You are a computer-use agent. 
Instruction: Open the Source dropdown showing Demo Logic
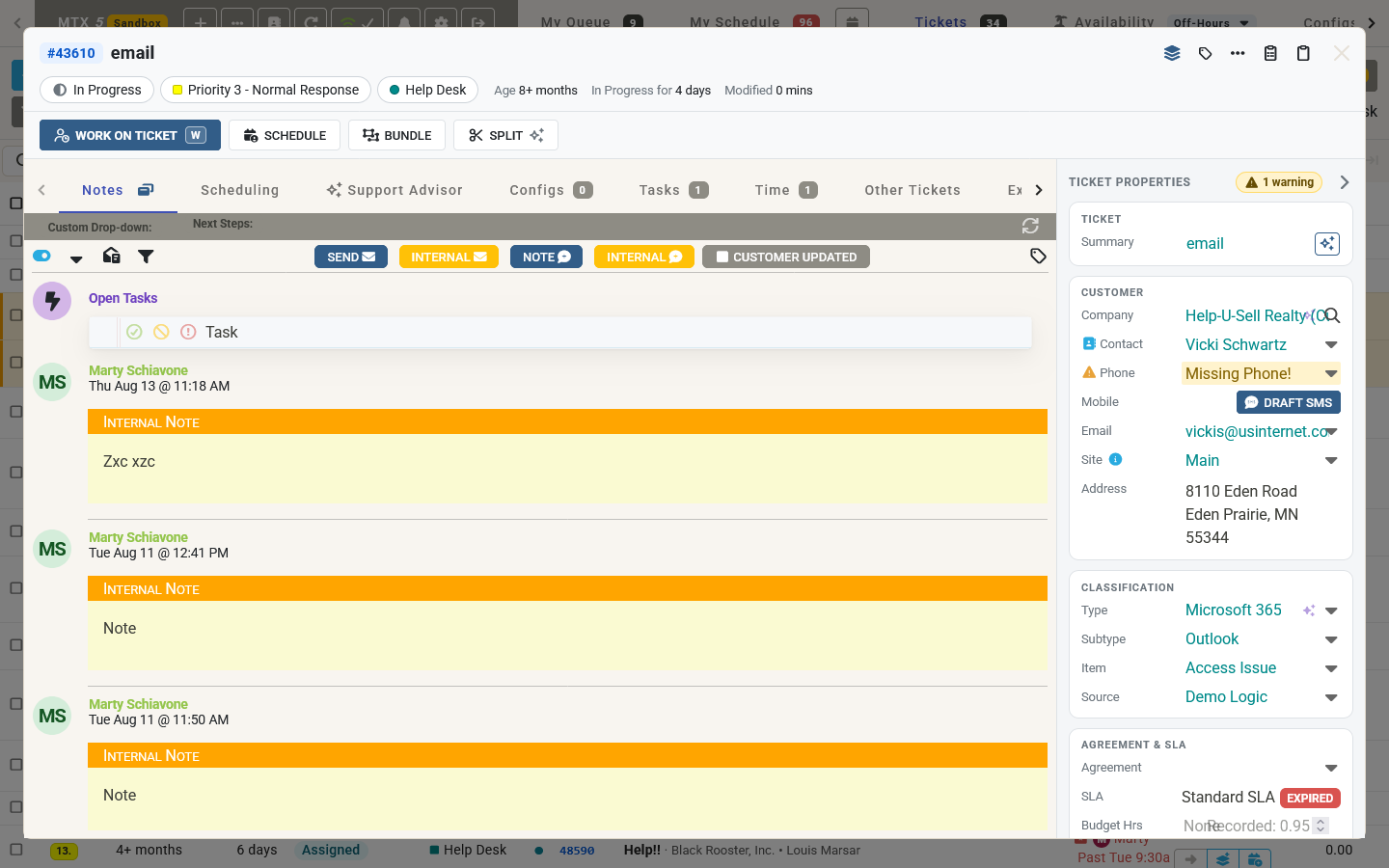(x=1331, y=697)
